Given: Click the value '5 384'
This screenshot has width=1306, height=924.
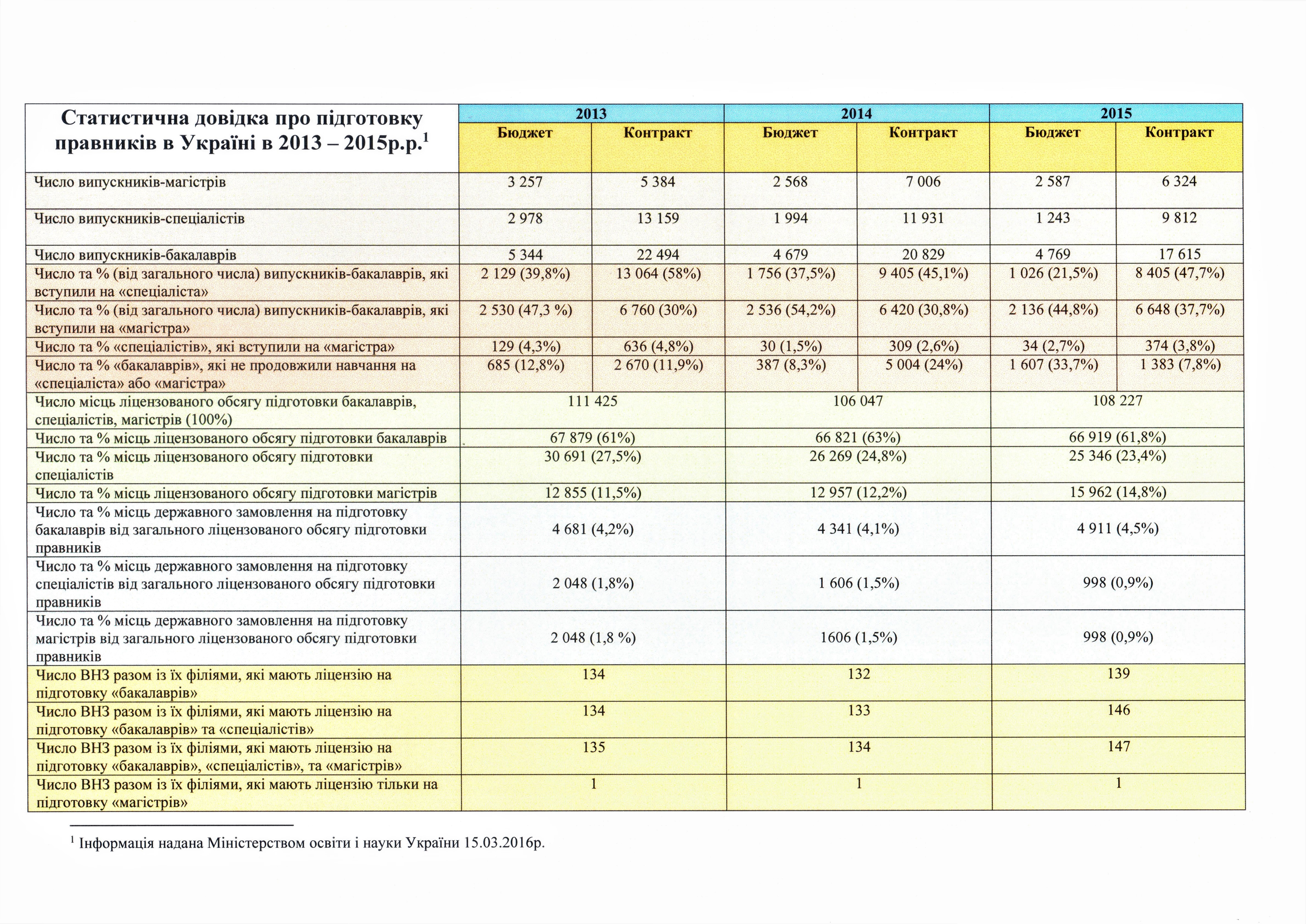Looking at the screenshot, I should coord(658,182).
